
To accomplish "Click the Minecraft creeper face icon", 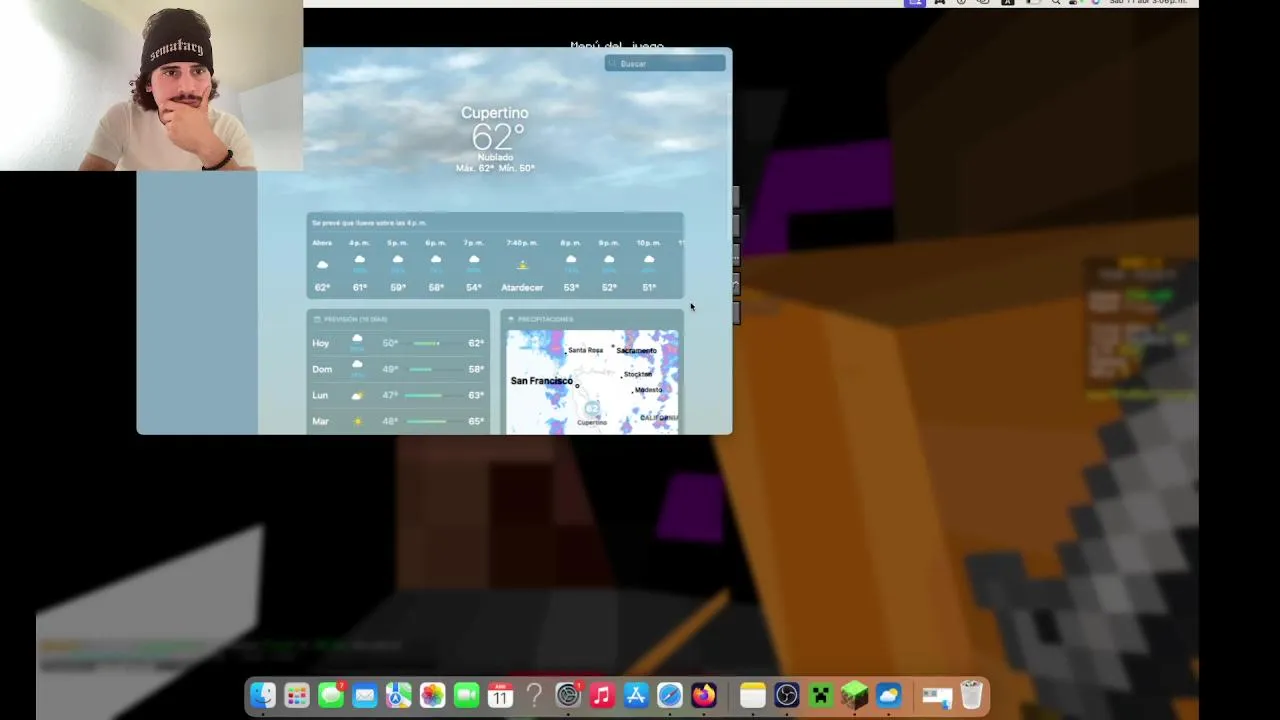I will click(x=821, y=695).
